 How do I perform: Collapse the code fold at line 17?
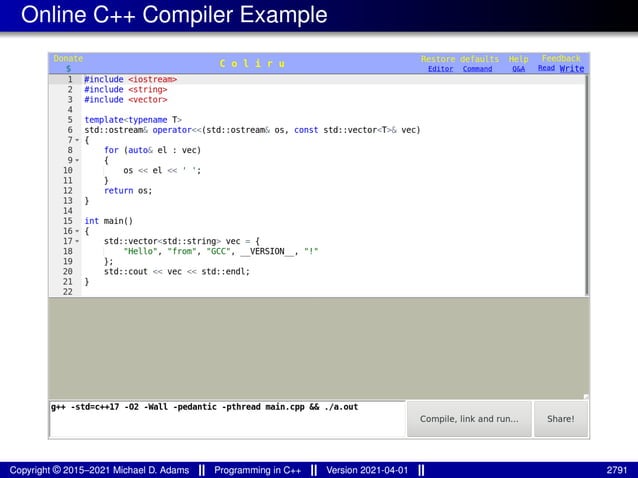77,241
